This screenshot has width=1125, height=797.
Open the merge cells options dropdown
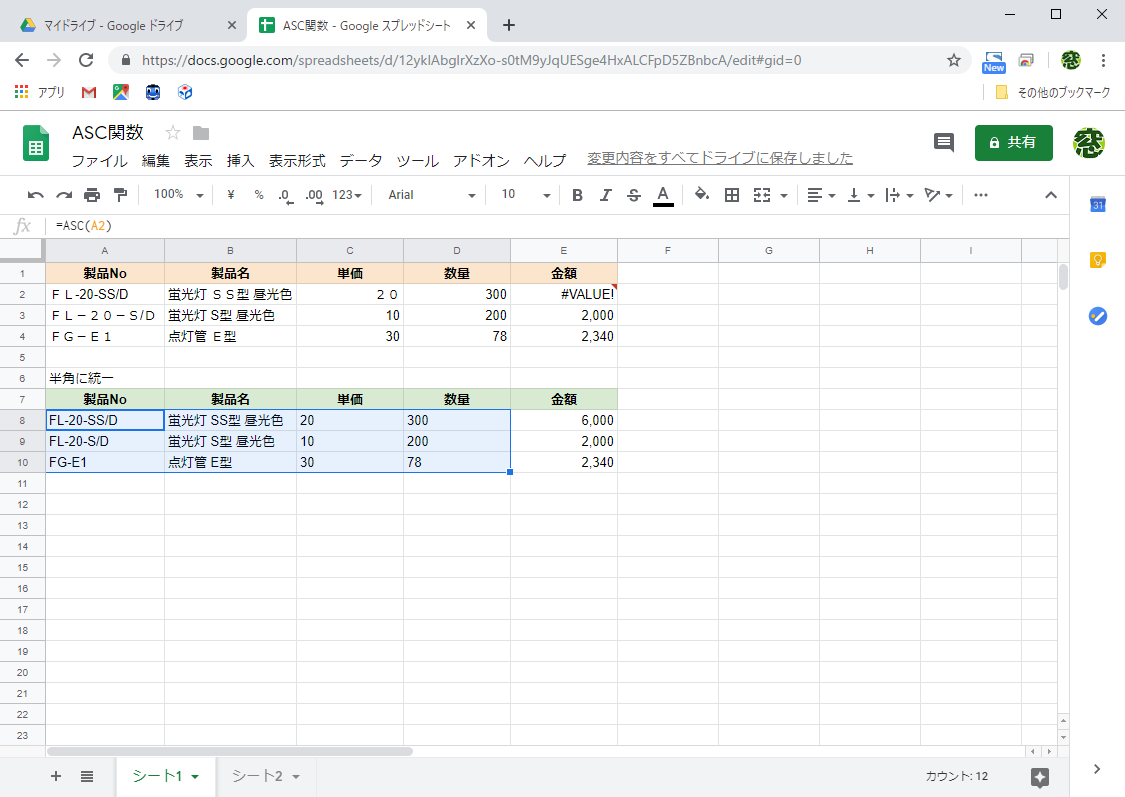[x=783, y=196]
